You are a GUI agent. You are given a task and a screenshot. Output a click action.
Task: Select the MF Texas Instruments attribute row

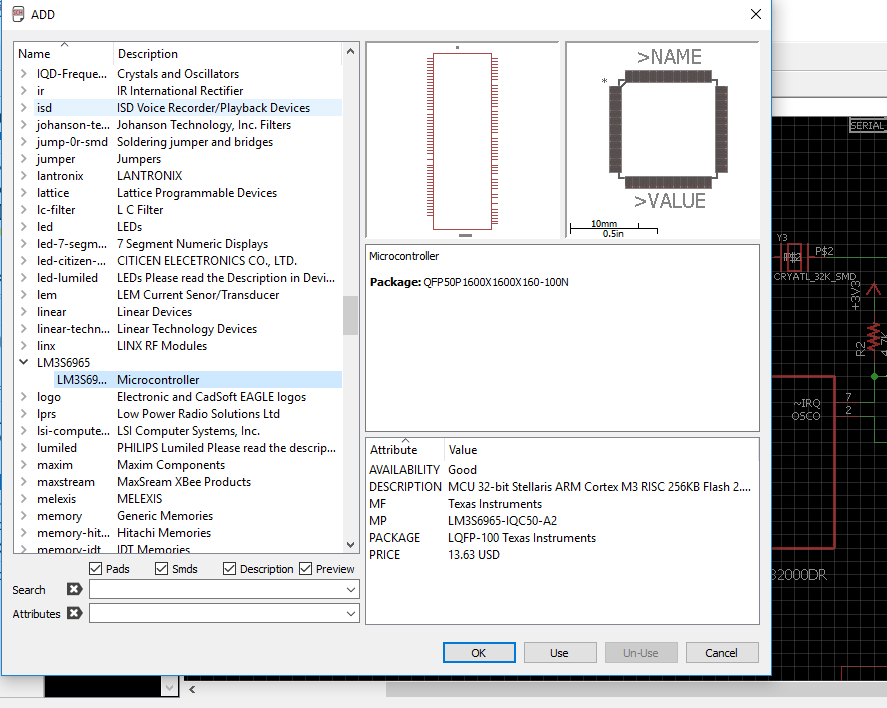(x=562, y=503)
